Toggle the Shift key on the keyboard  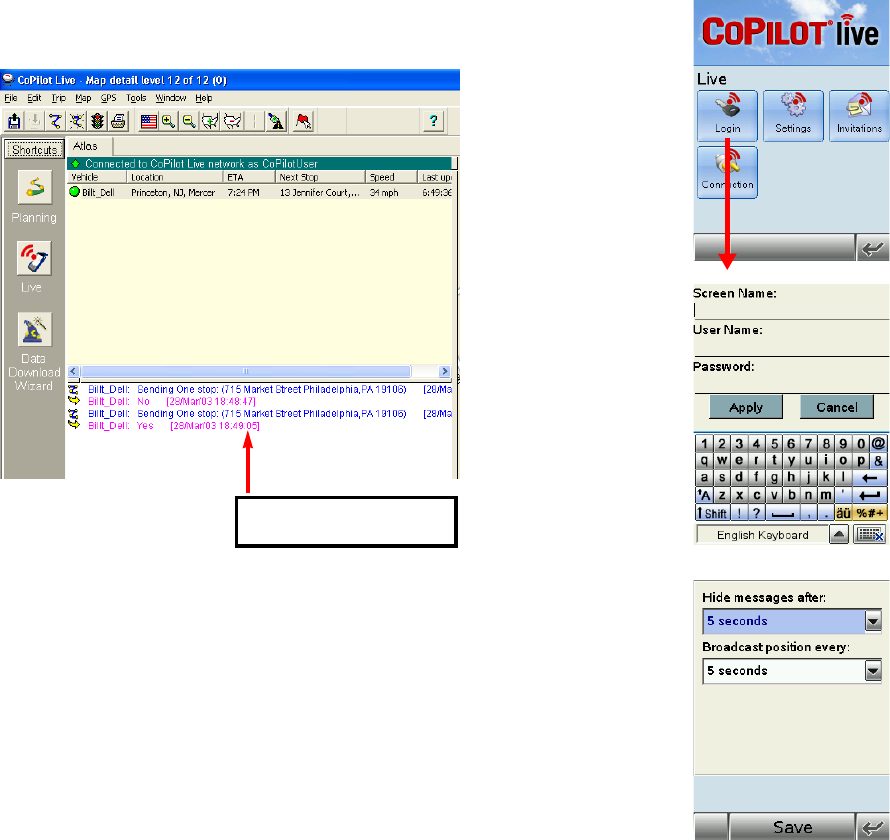[712, 513]
